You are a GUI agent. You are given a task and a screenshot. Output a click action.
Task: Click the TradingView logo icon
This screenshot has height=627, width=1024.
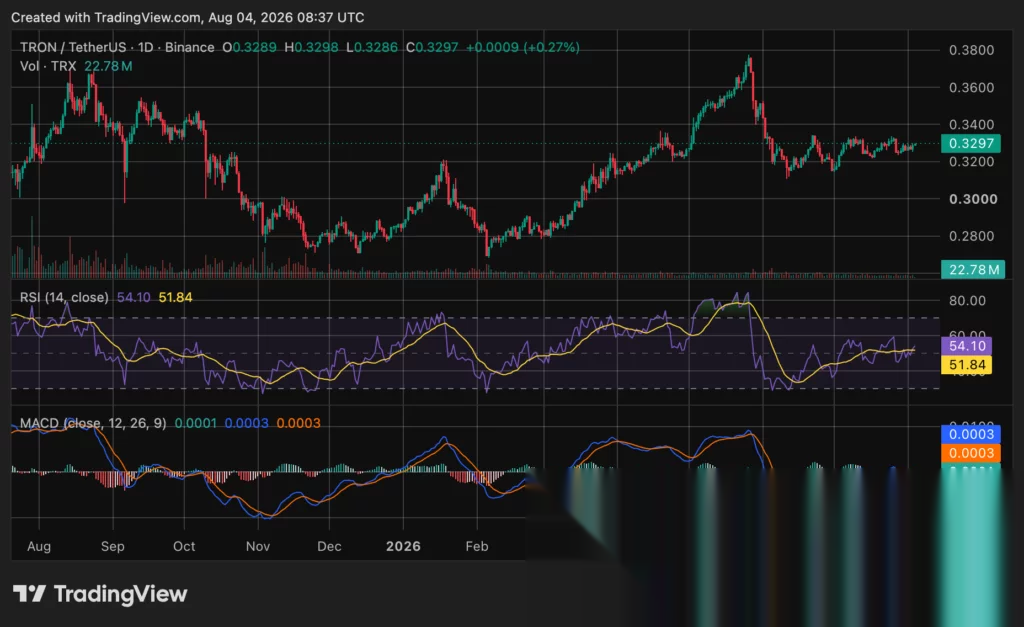coord(29,594)
